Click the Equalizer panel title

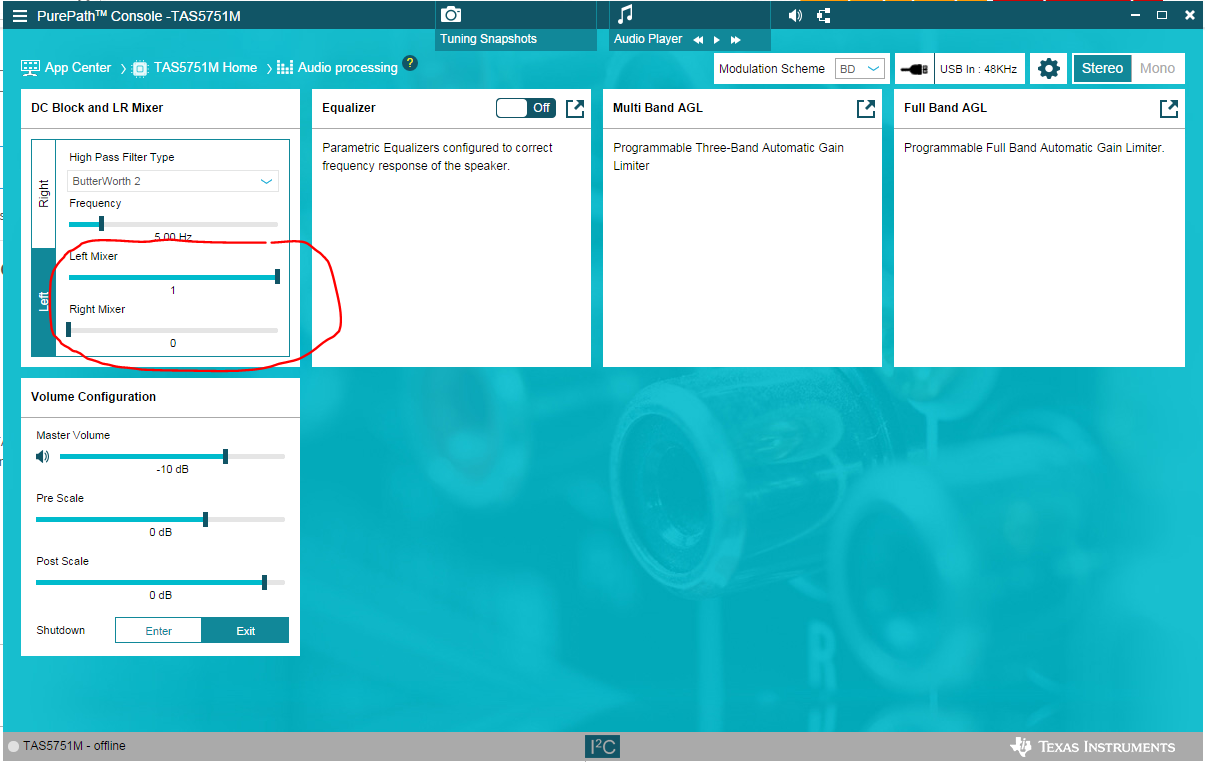349,108
